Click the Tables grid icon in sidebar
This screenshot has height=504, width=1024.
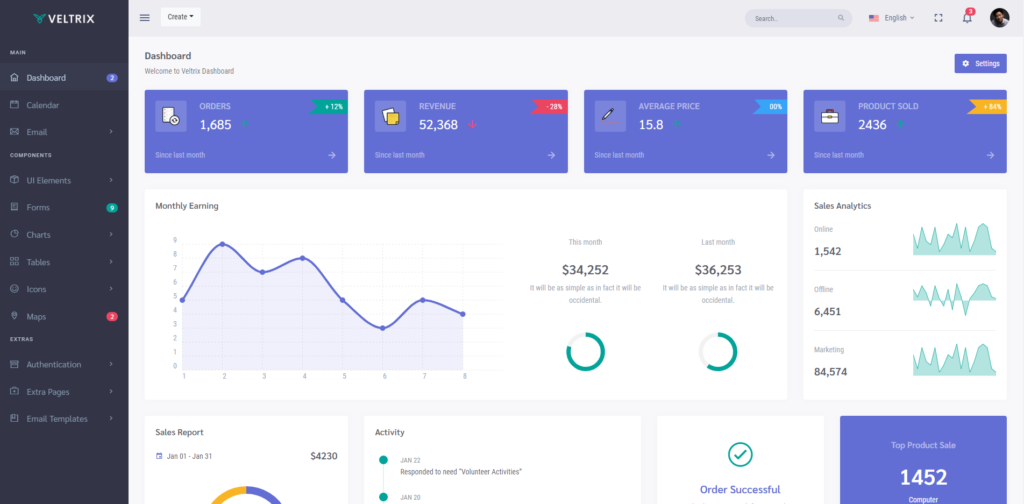pyautogui.click(x=14, y=261)
